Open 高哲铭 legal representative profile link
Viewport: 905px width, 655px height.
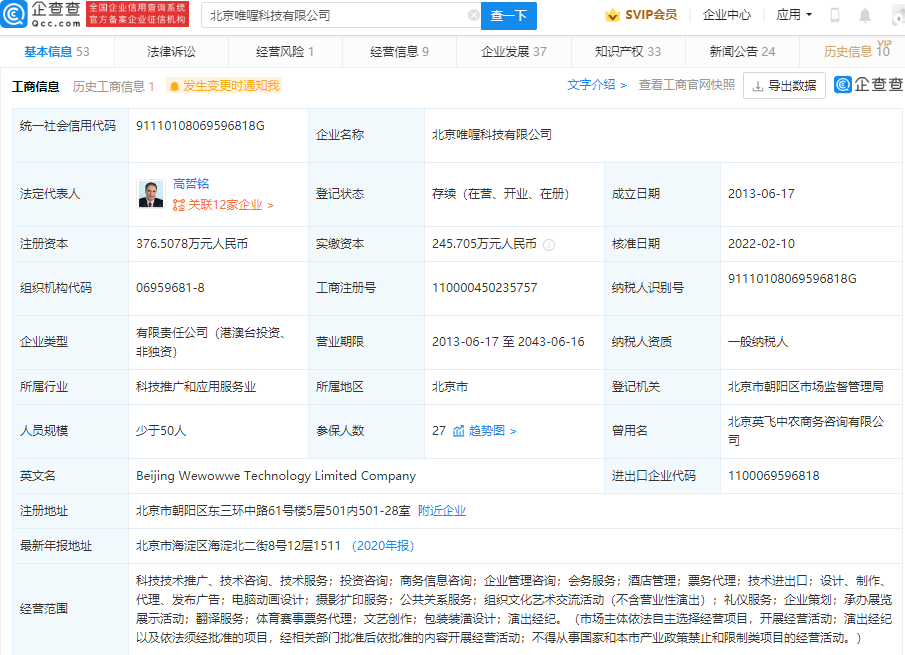coord(191,185)
